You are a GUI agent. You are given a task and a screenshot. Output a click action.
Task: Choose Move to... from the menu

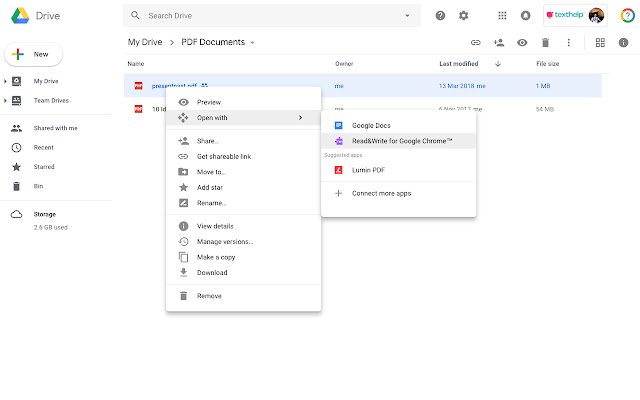[244, 172]
